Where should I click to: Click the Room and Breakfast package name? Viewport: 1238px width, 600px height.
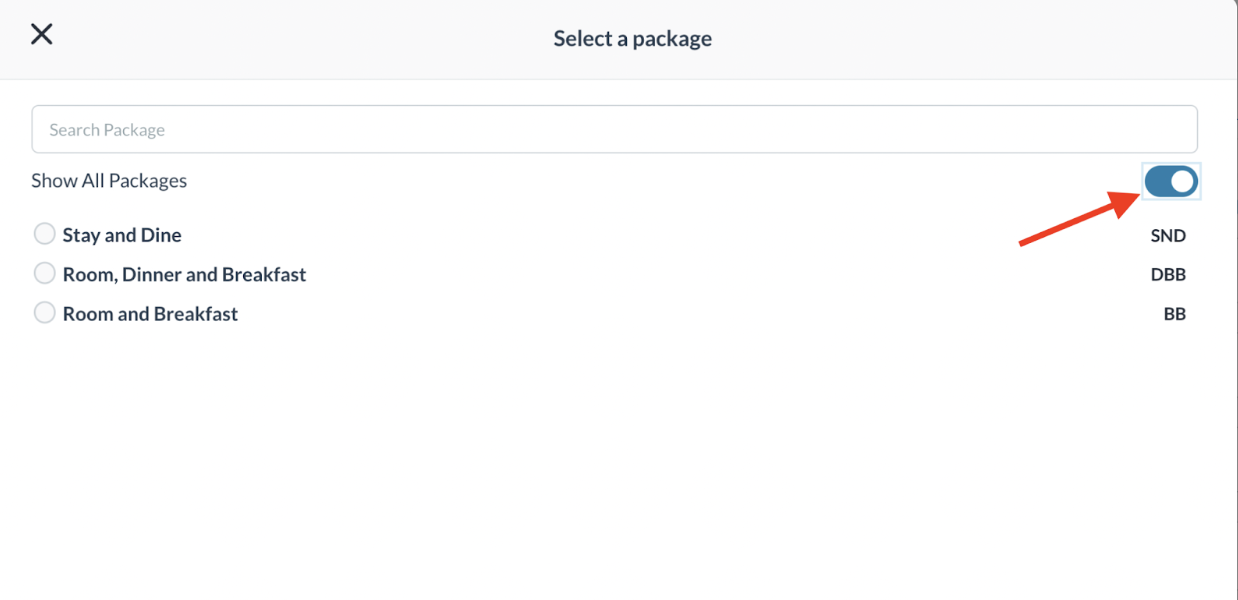pos(150,314)
